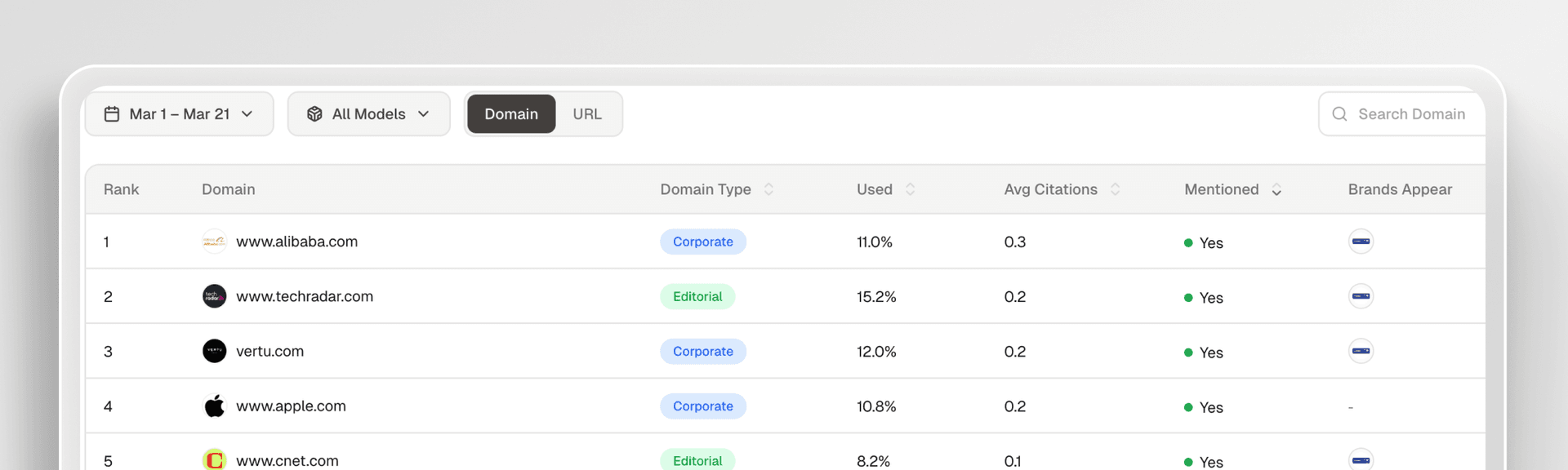The height and width of the screenshot is (470, 1568).
Task: Click brand icon in alibaba row
Action: tap(1361, 242)
